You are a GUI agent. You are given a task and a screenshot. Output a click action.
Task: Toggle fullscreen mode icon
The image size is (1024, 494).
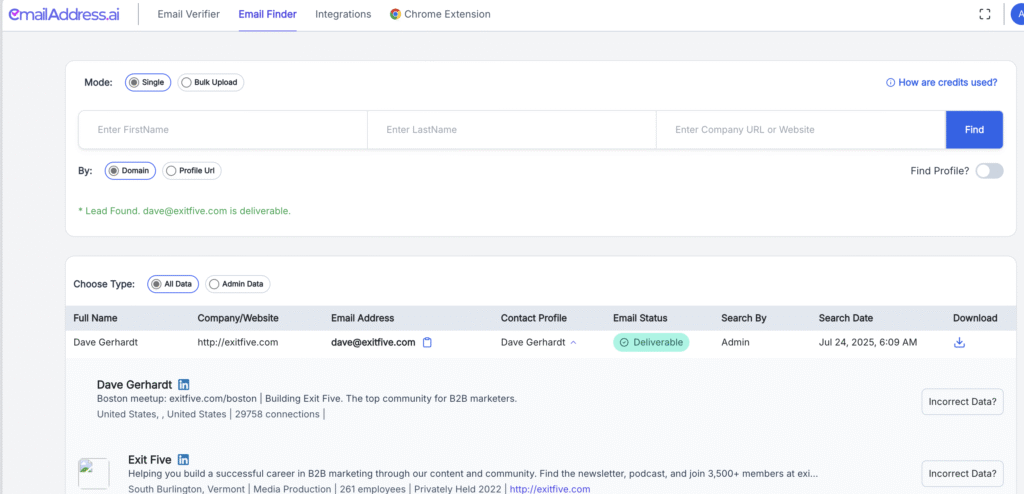click(x=985, y=14)
